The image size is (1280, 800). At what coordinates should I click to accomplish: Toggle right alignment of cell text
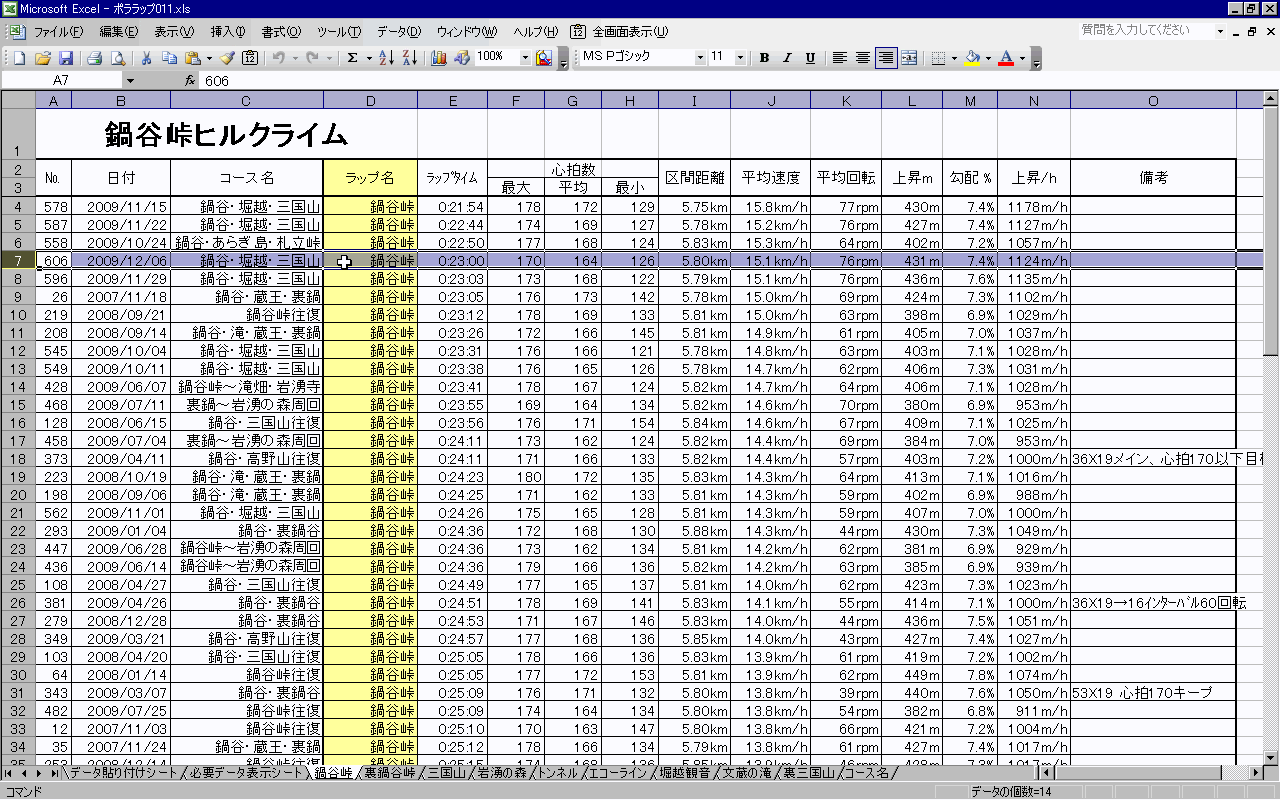[885, 58]
